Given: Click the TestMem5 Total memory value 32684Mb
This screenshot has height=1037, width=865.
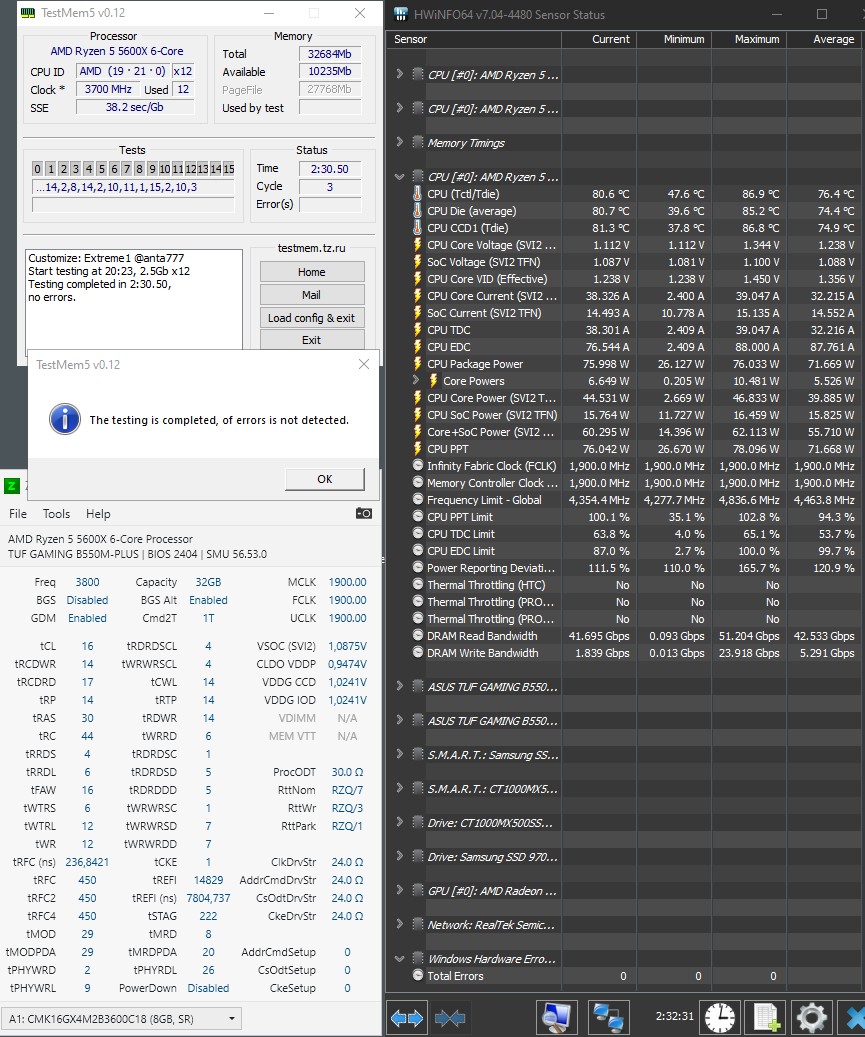Looking at the screenshot, I should (x=330, y=54).
